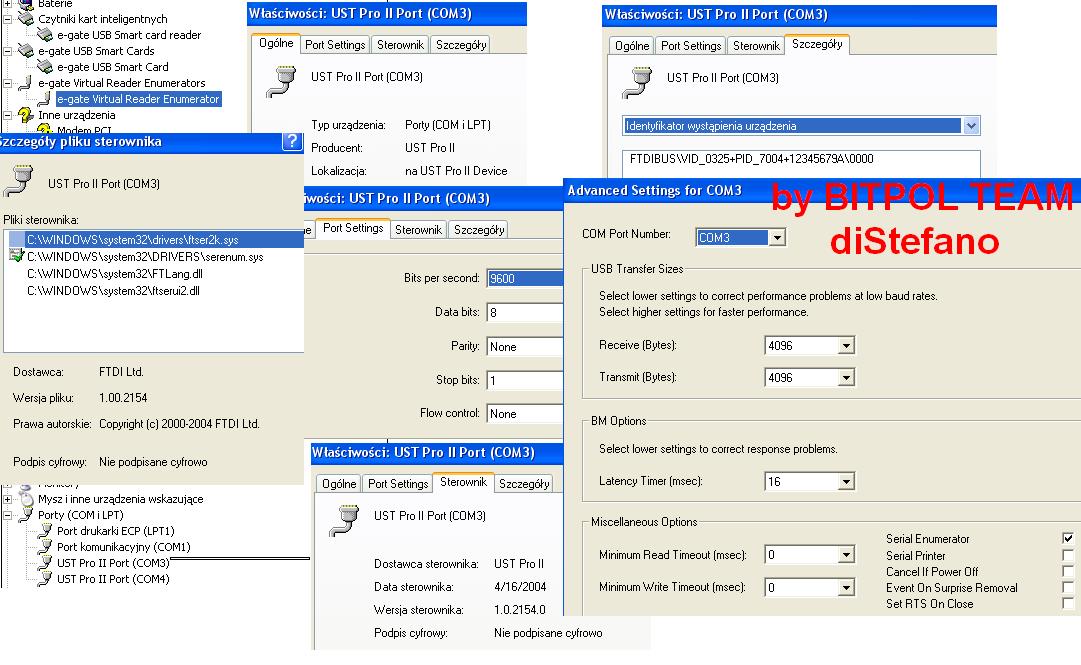Click the Mysz i inne urządzenia wskazujące icon

pyautogui.click(x=26, y=498)
